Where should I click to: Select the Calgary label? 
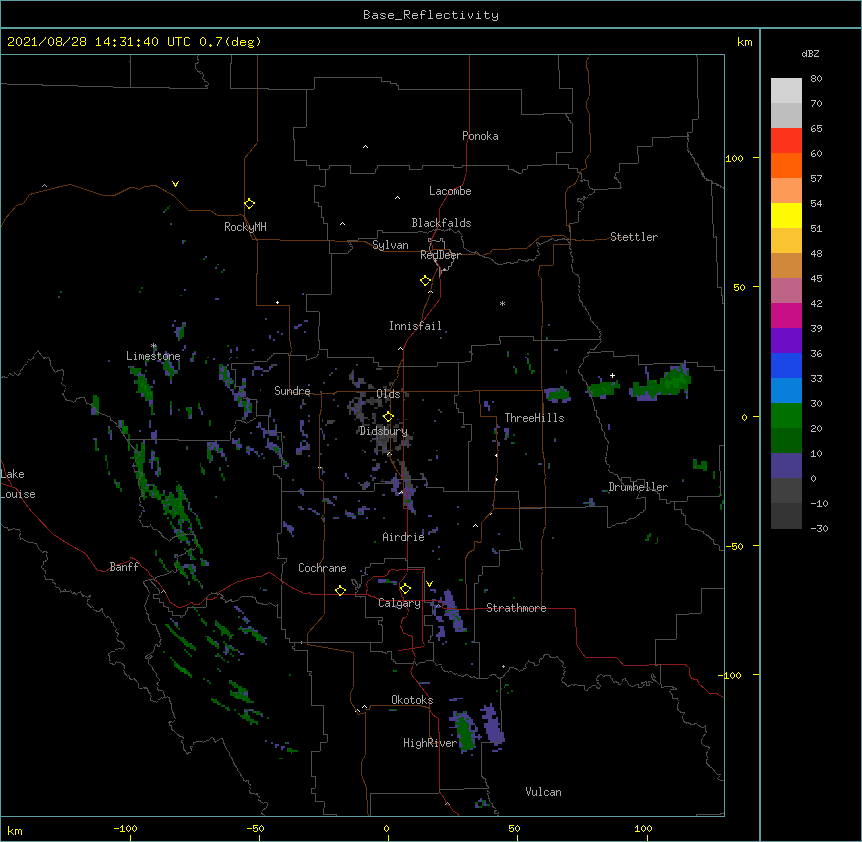(399, 603)
